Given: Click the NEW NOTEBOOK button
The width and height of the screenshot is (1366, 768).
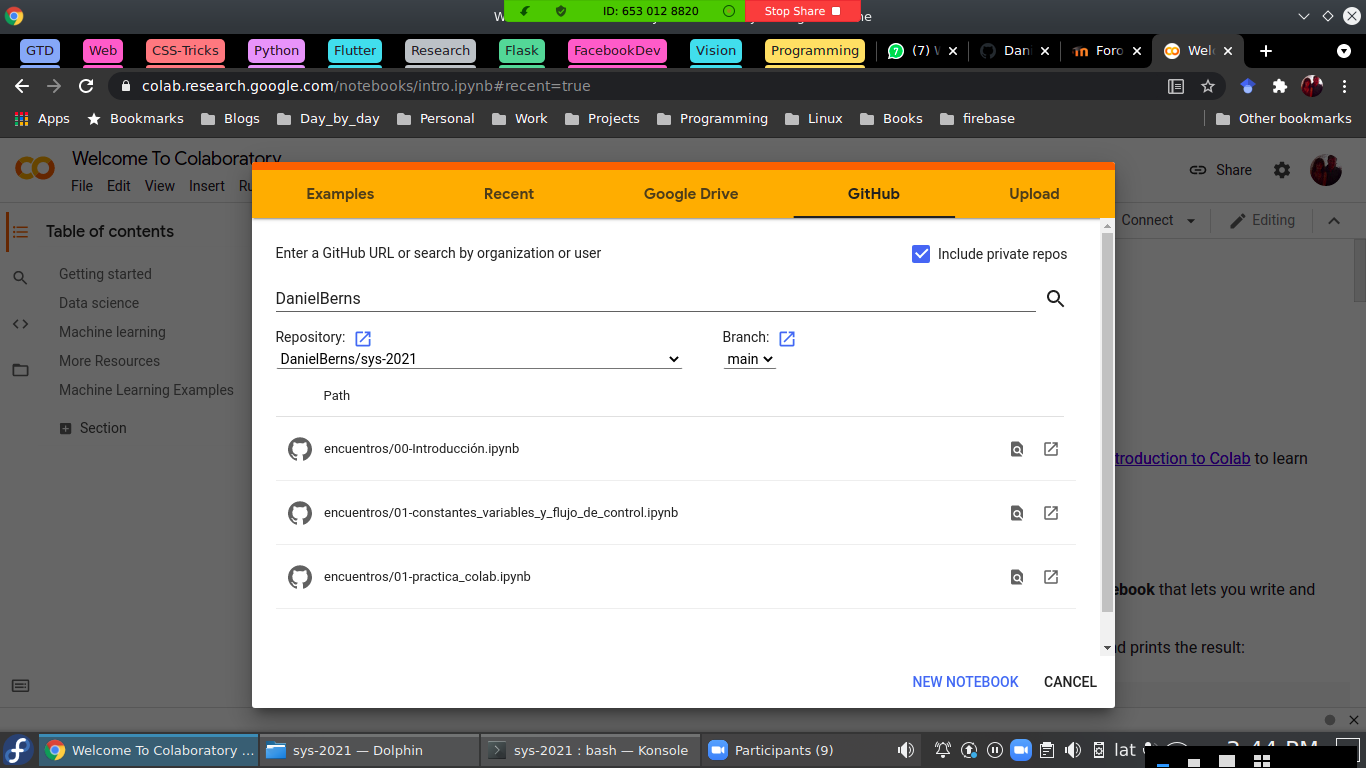Looking at the screenshot, I should pos(965,682).
